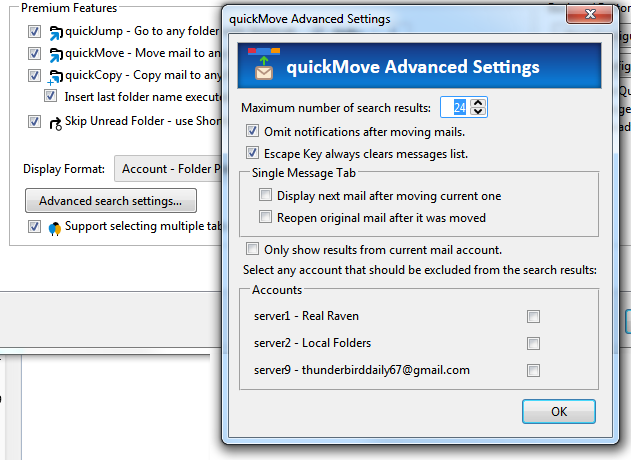Click the quickJump arrow icon
Image resolution: width=631 pixels, height=460 pixels.
click(x=55, y=31)
